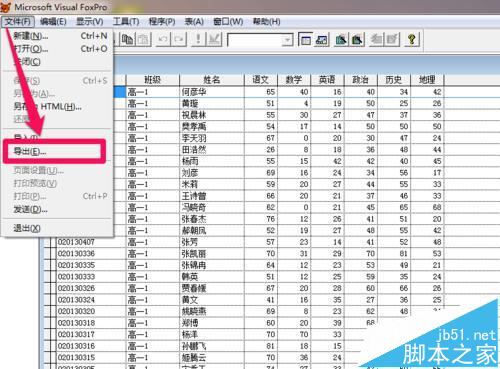Viewport: 500px width, 369px height.
Task: Select student ID cell 020130315
Action: pyautogui.click(x=91, y=358)
